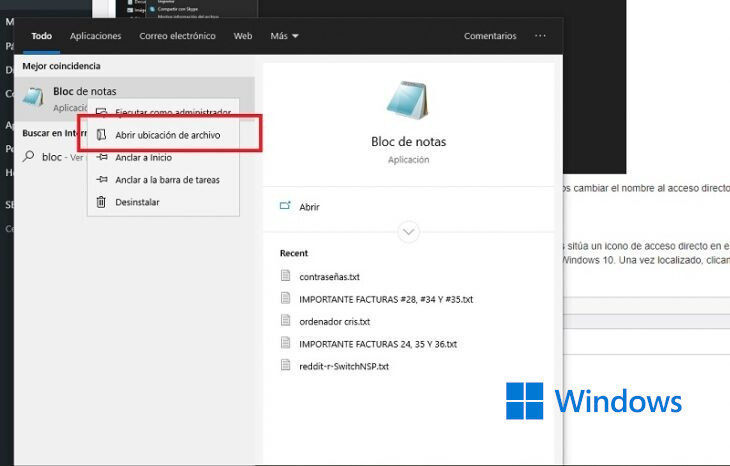Open IMPORTANTE FACTURAS 24, 35 Y 36.txt
Image resolution: width=730 pixels, height=466 pixels.
click(x=378, y=344)
